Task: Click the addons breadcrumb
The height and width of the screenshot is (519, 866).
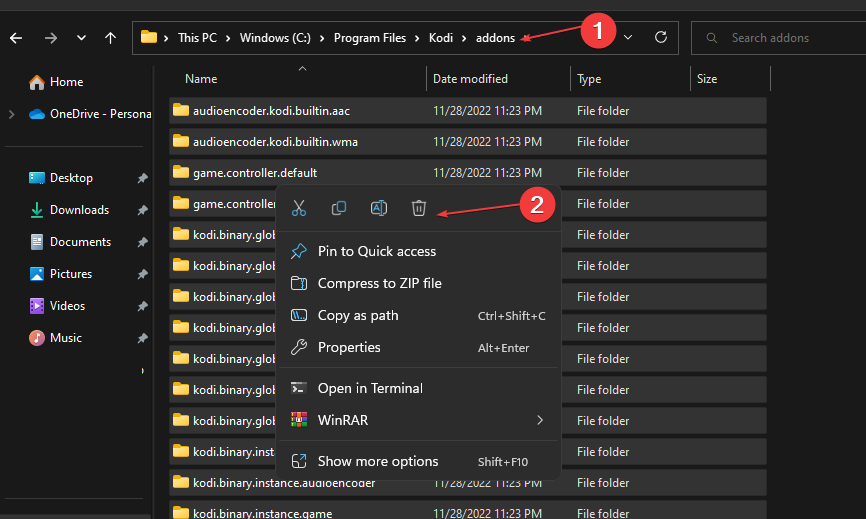Action: point(495,38)
